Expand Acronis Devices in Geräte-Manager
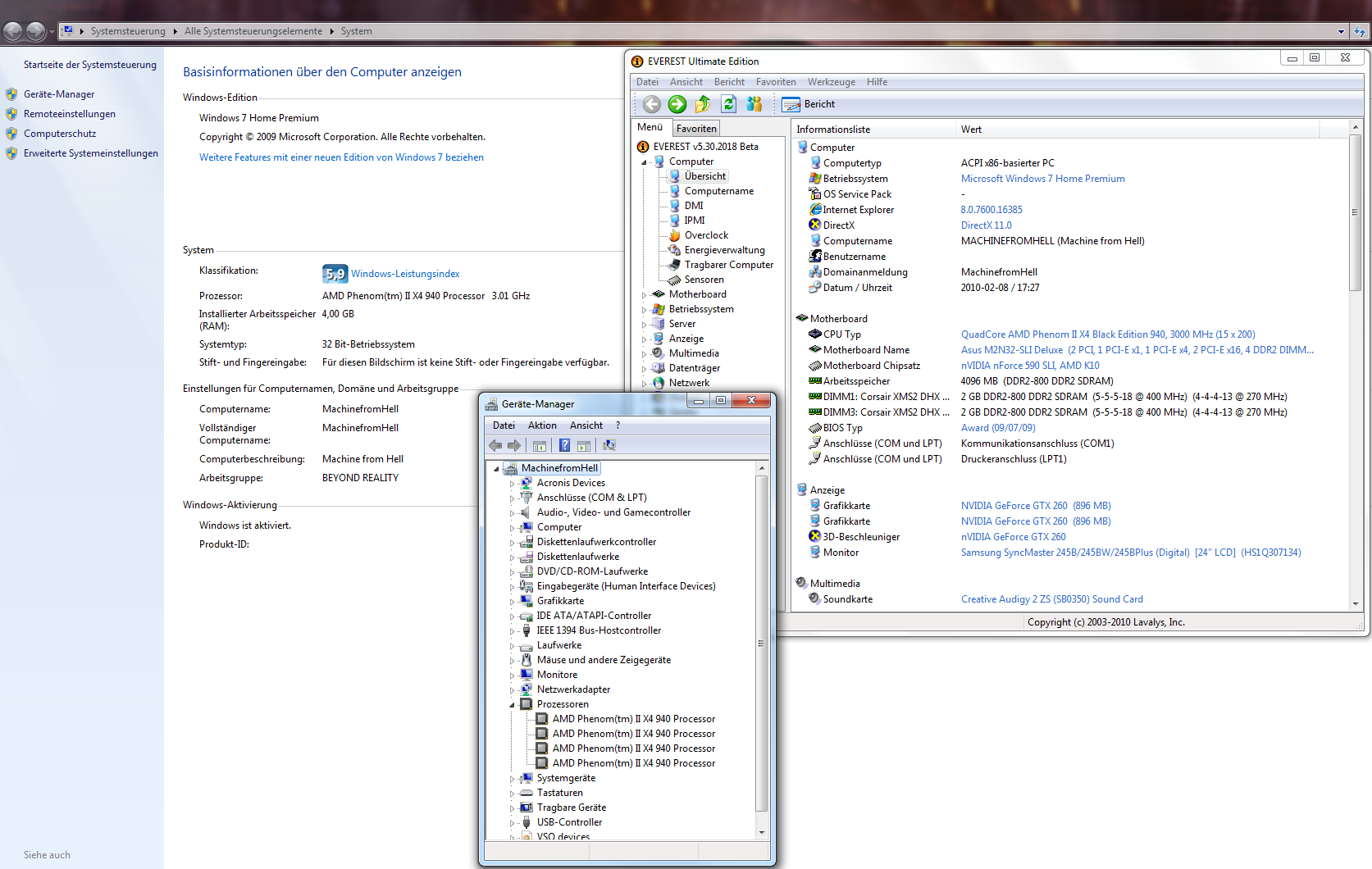 513,484
